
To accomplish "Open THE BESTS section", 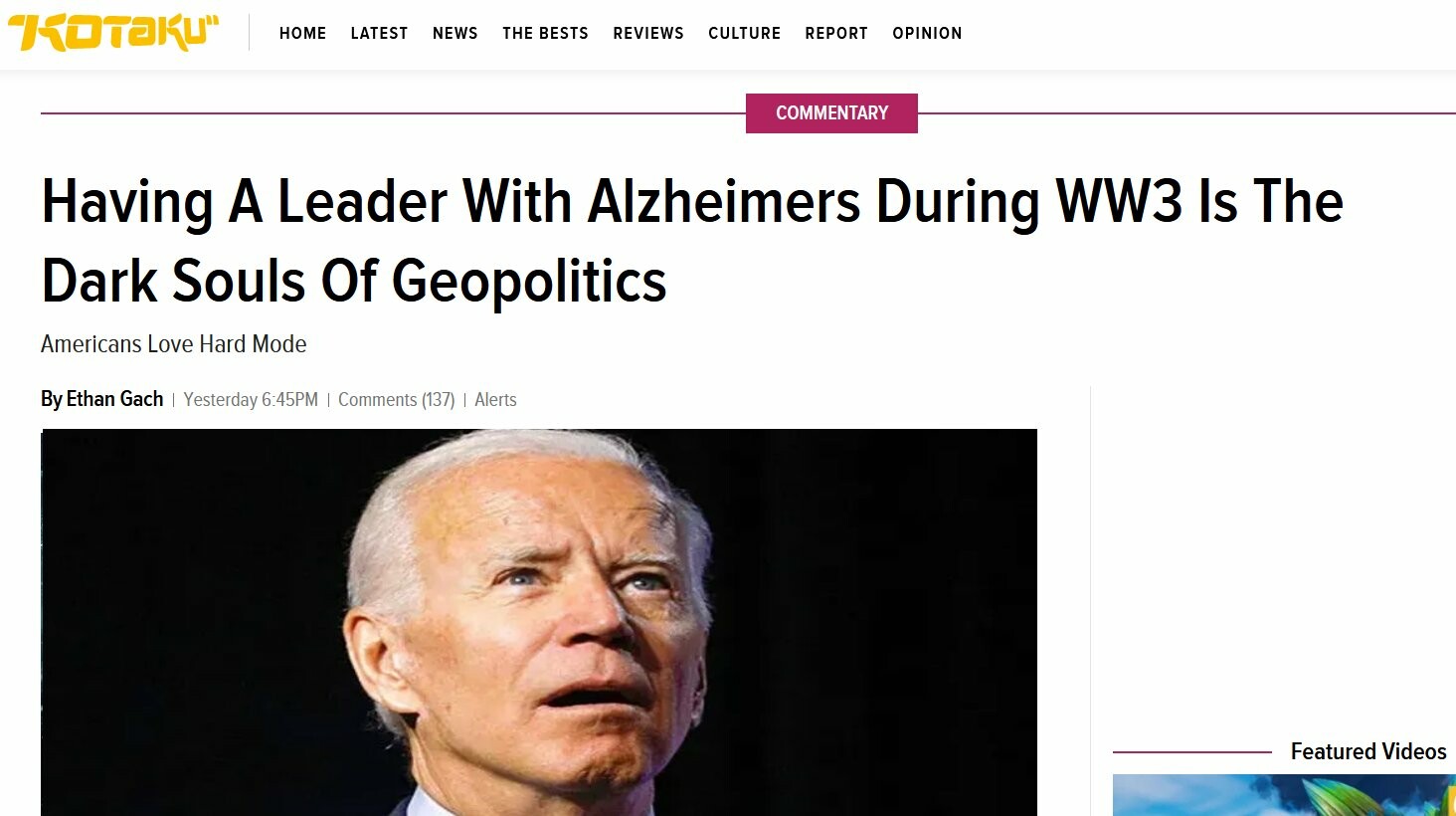I will [x=545, y=33].
